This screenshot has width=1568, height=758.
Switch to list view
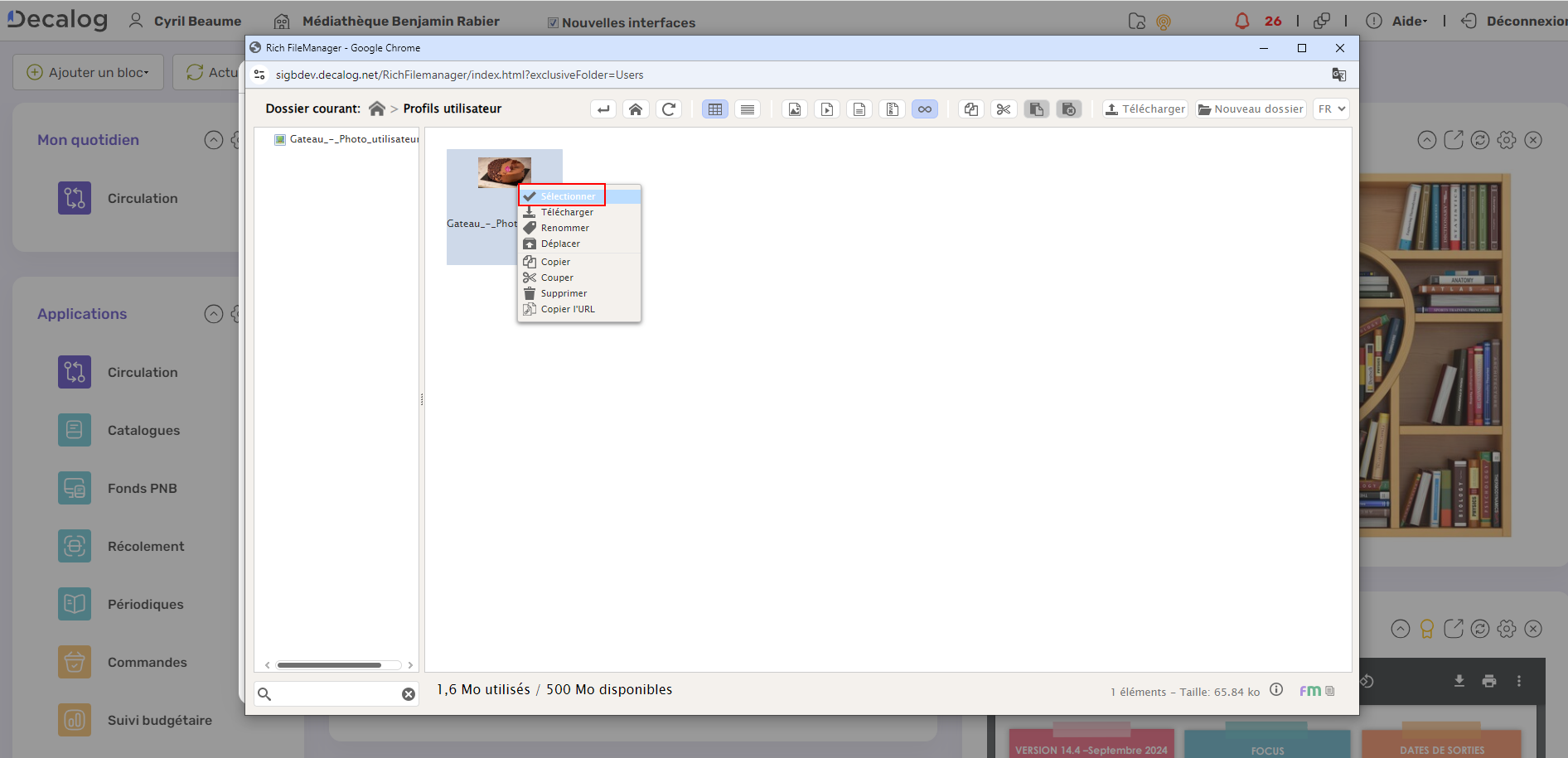coord(748,109)
